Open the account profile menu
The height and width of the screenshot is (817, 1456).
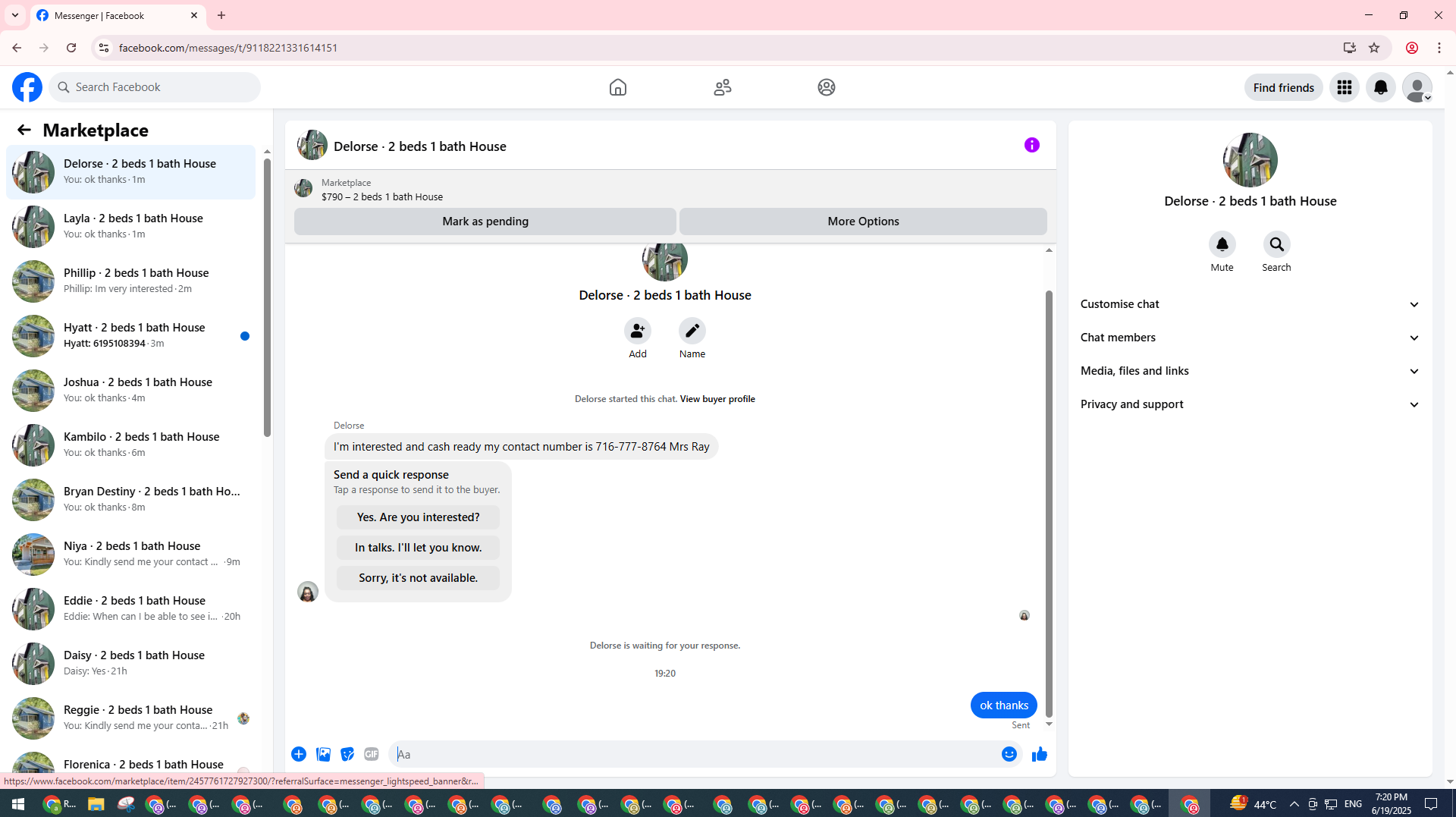1417,87
